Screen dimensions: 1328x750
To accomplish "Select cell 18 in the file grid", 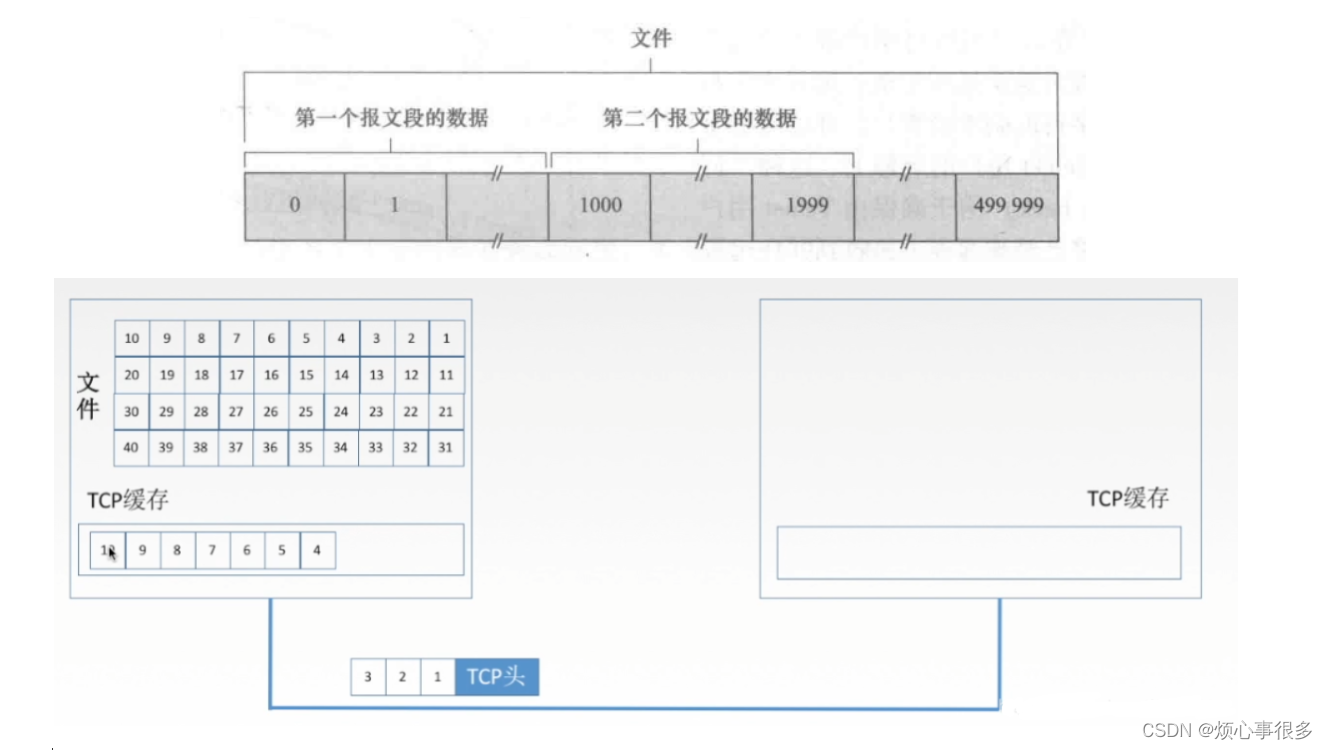I will [201, 375].
